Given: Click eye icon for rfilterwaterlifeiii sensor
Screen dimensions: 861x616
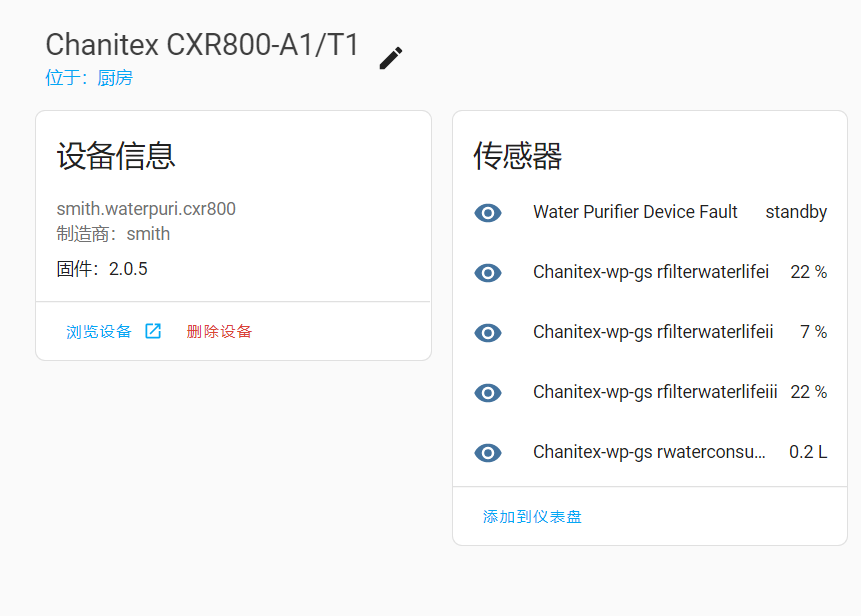Looking at the screenshot, I should click(x=488, y=393).
